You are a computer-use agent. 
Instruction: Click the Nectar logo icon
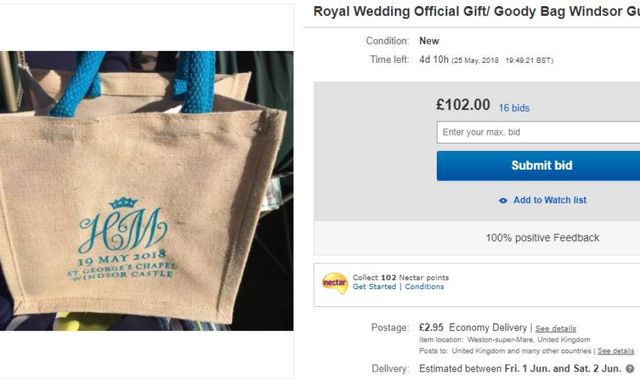(x=335, y=283)
